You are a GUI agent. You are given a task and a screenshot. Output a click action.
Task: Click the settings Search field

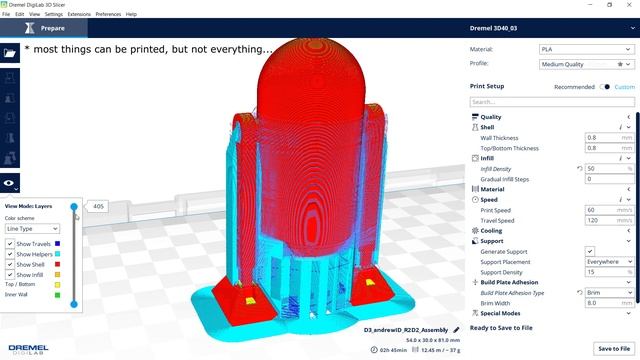(x=552, y=102)
